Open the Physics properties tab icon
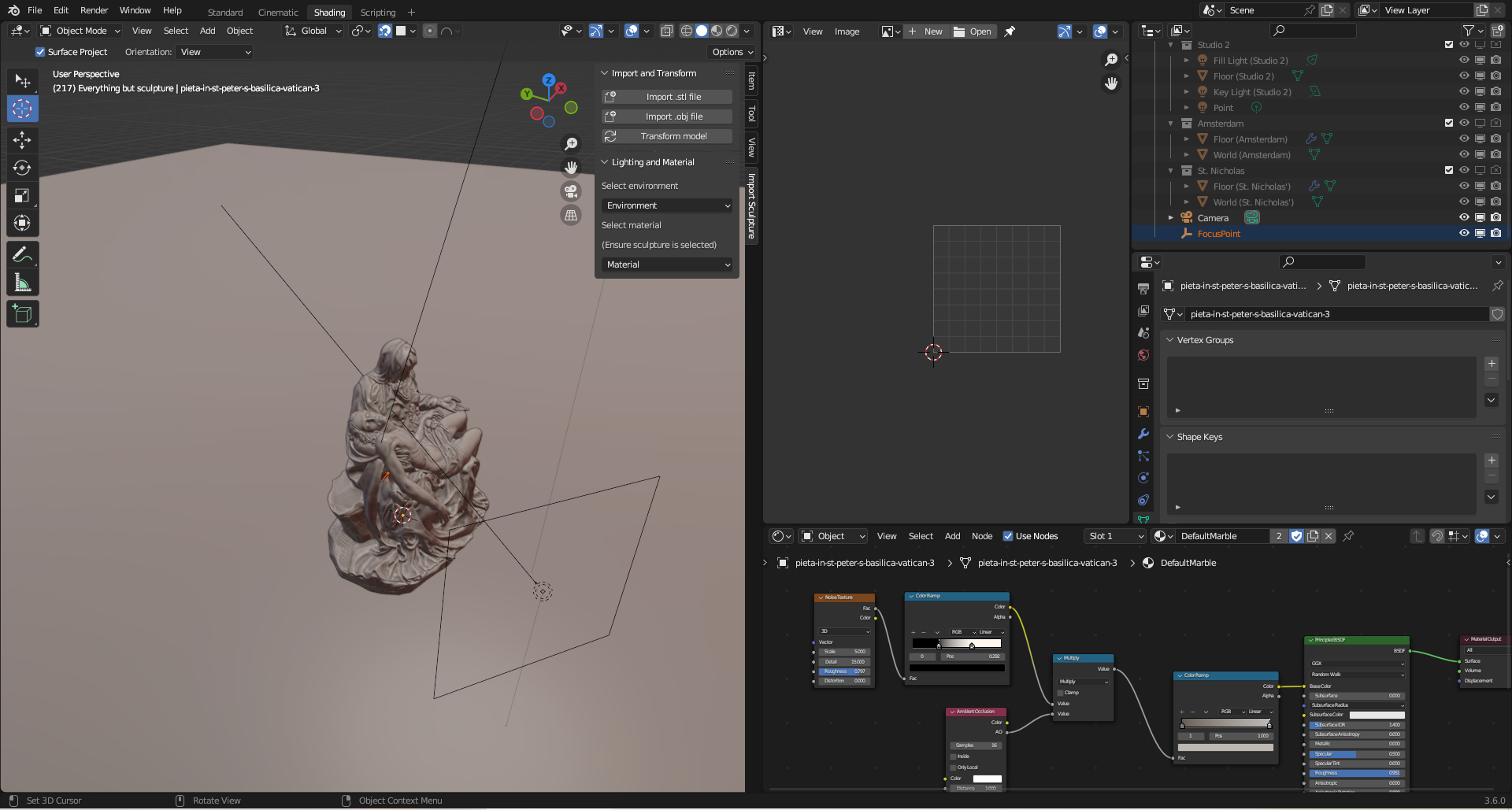The width and height of the screenshot is (1512, 810). pos(1143,478)
